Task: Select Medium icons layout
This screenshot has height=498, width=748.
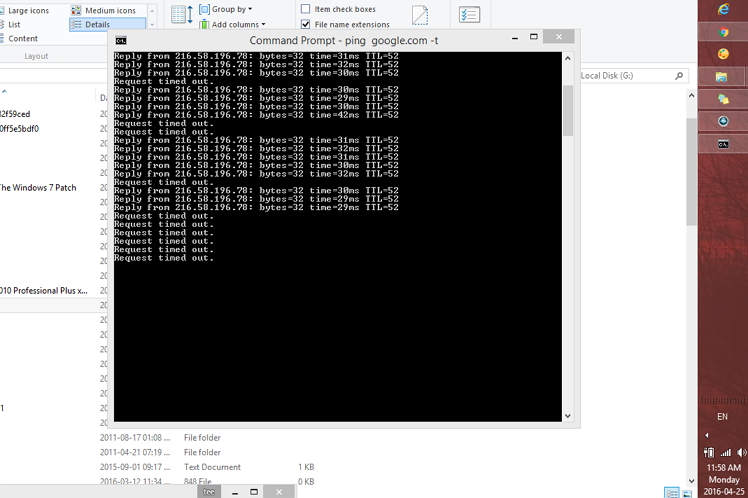Action: point(104,10)
